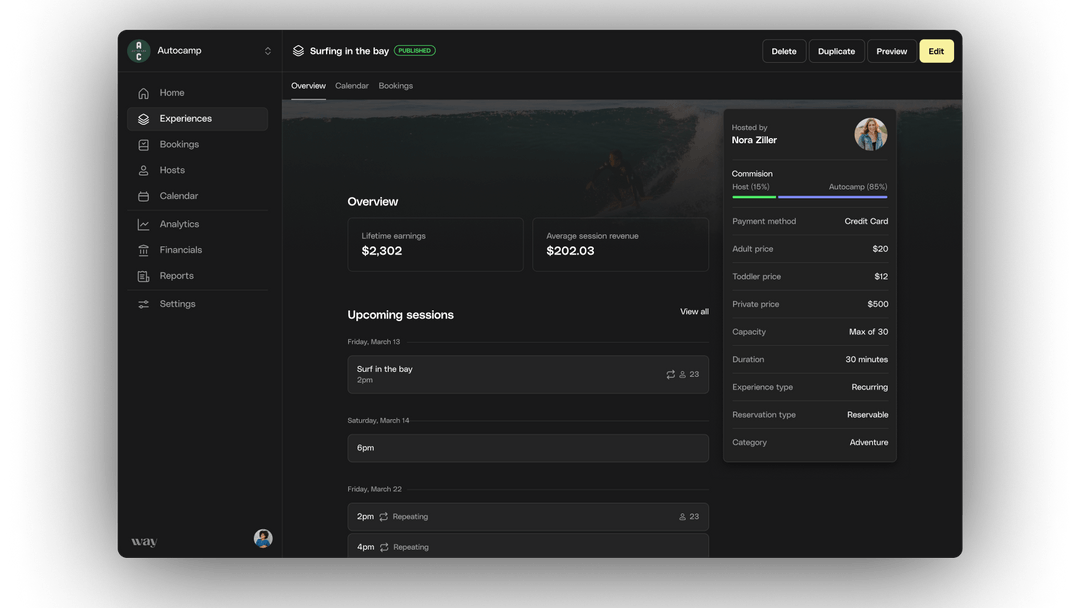Click the Delete button
This screenshot has height=608, width=1080.
pos(784,51)
